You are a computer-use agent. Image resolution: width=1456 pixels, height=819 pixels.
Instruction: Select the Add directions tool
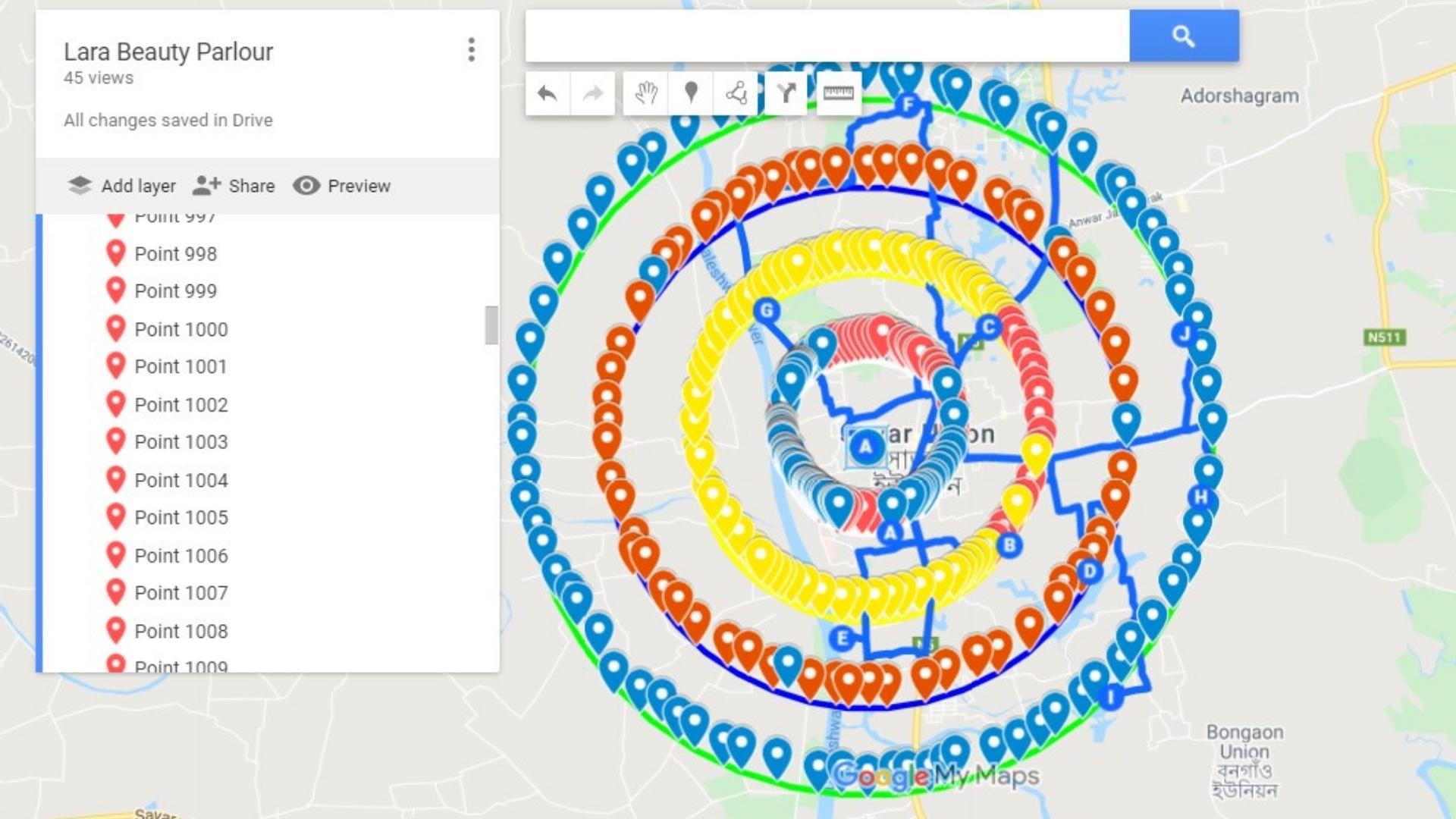(x=785, y=93)
